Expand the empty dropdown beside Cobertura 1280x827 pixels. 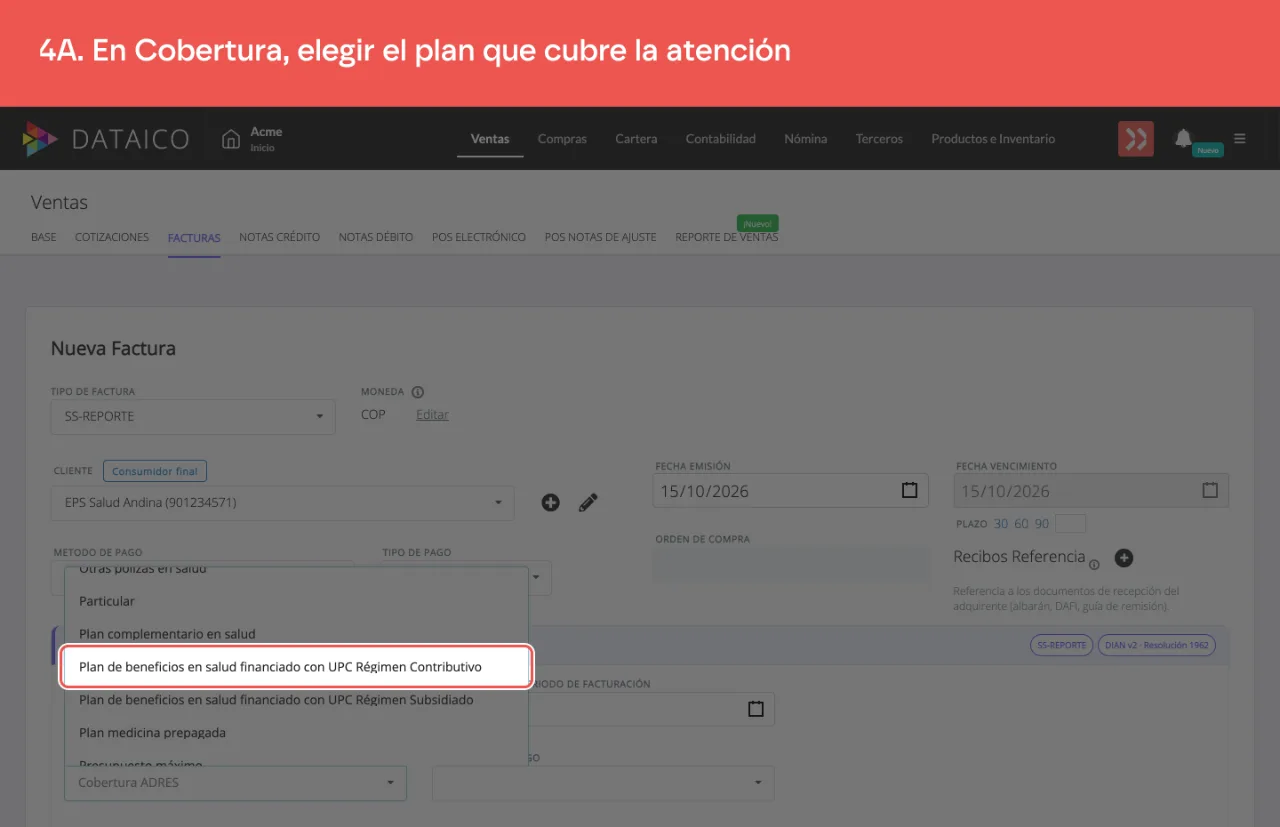click(x=604, y=782)
